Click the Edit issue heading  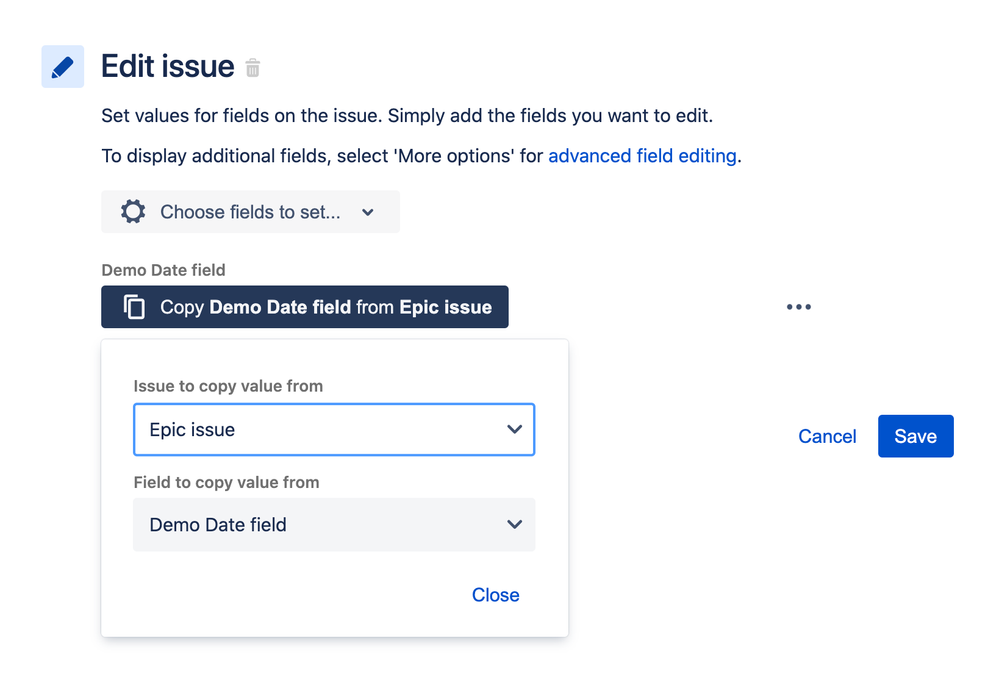(167, 66)
